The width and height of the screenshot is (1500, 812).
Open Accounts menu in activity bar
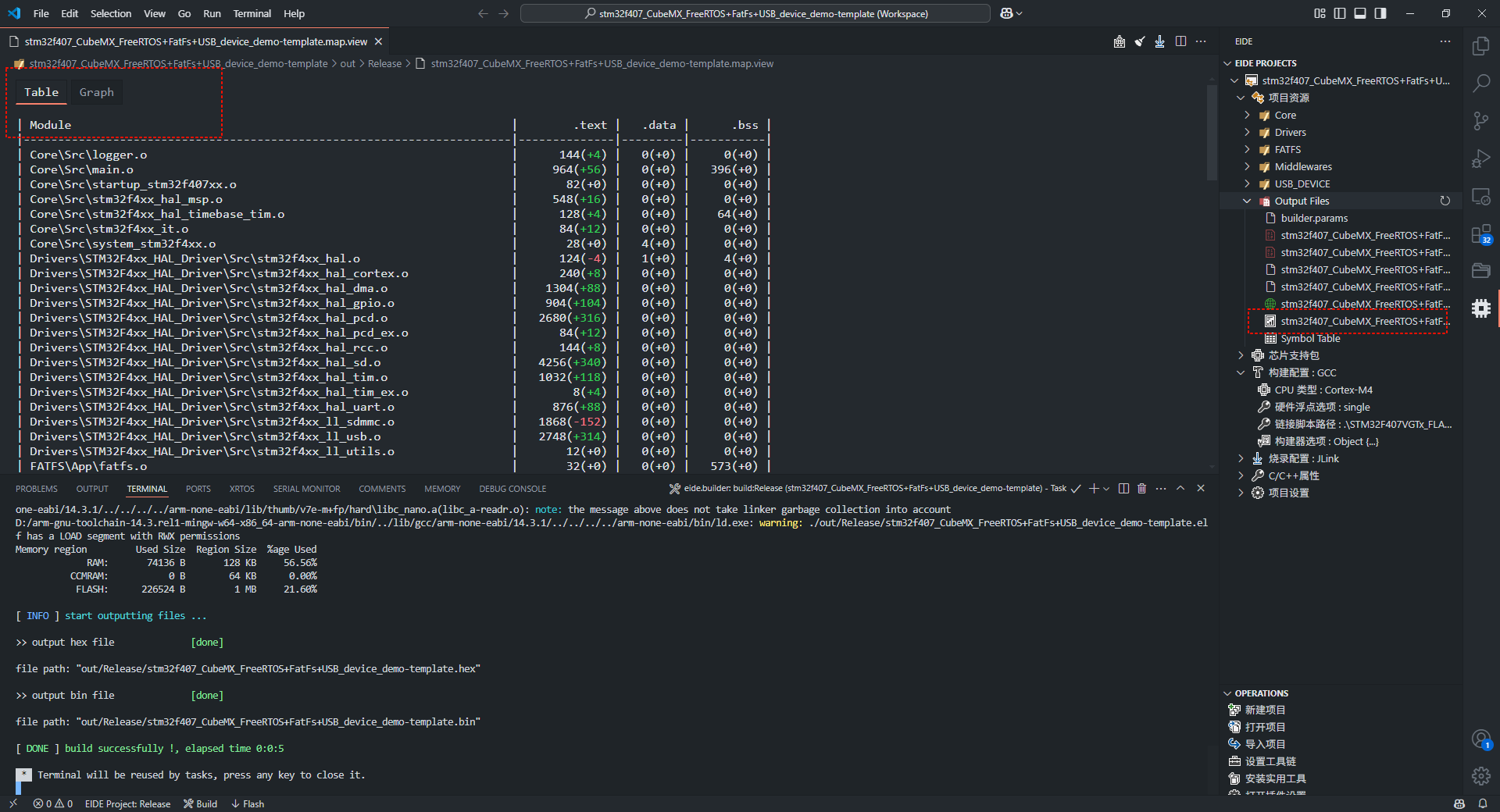tap(1481, 739)
